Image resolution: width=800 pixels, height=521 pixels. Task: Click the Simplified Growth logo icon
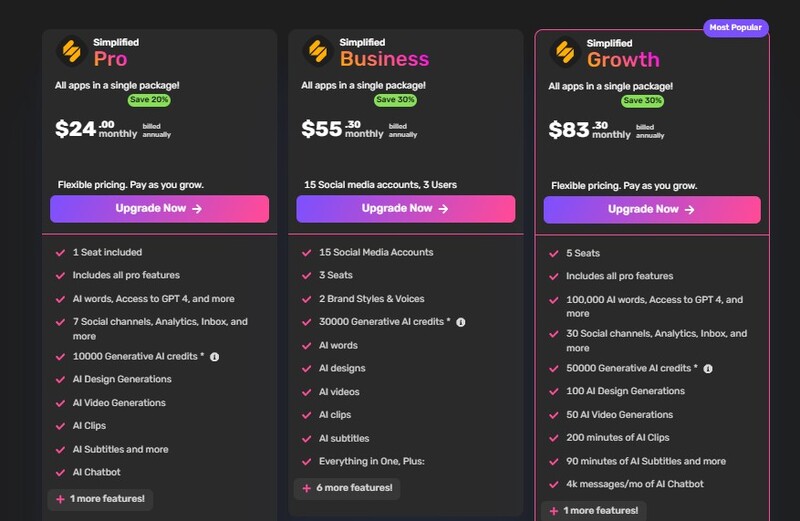[565, 51]
